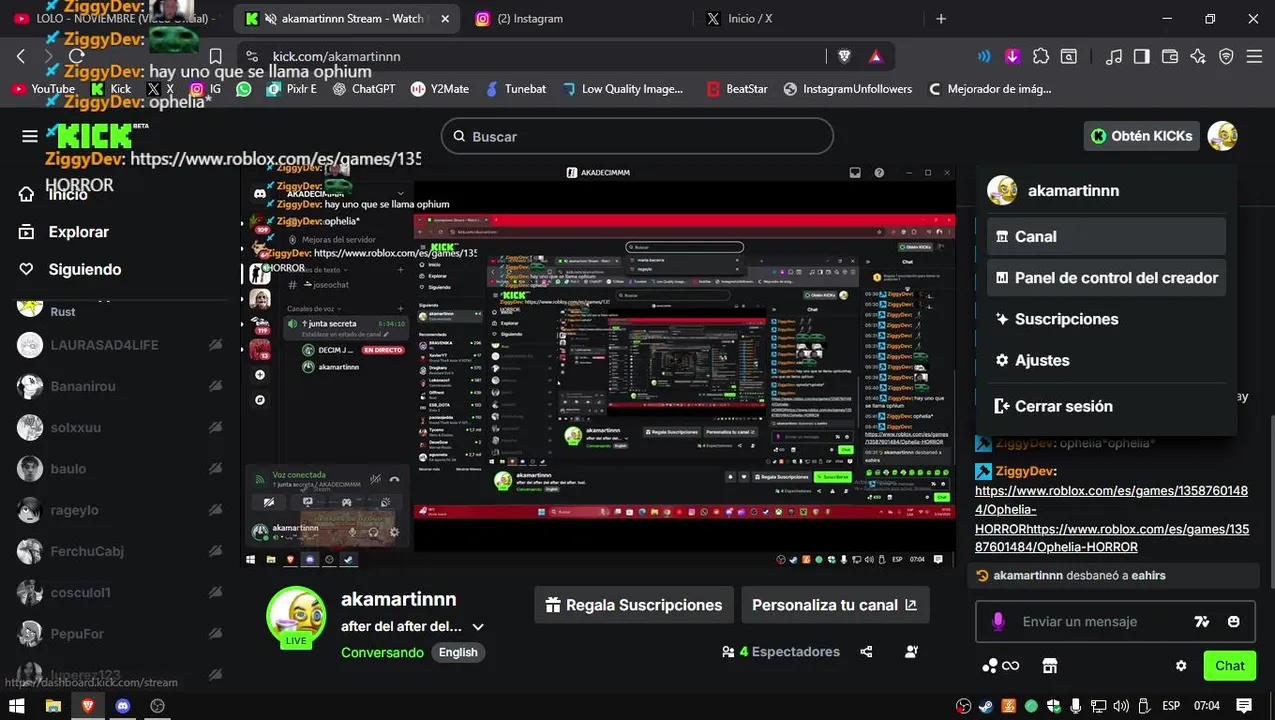Viewport: 1275px width, 720px height.
Task: Open Siguiendo in Kick sidebar
Action: (x=85, y=269)
